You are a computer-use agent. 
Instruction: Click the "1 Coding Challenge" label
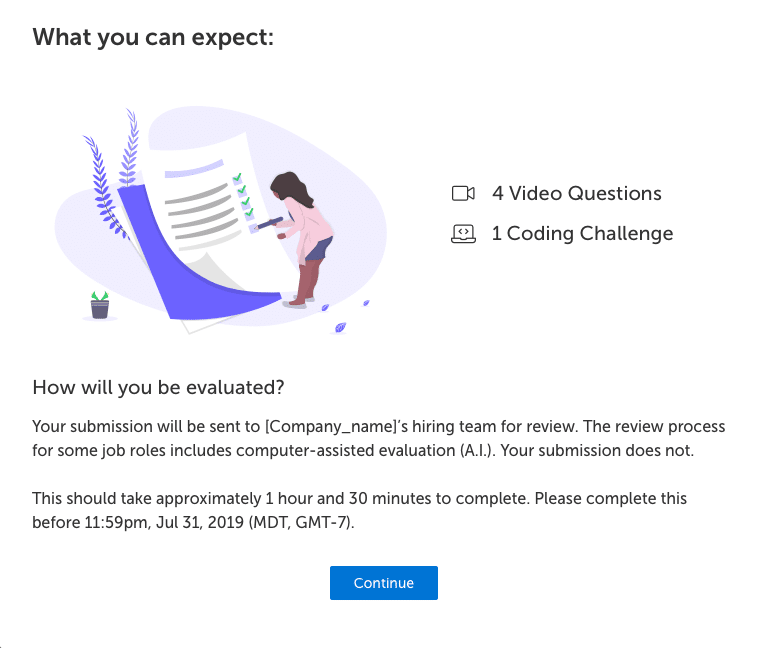[582, 234]
